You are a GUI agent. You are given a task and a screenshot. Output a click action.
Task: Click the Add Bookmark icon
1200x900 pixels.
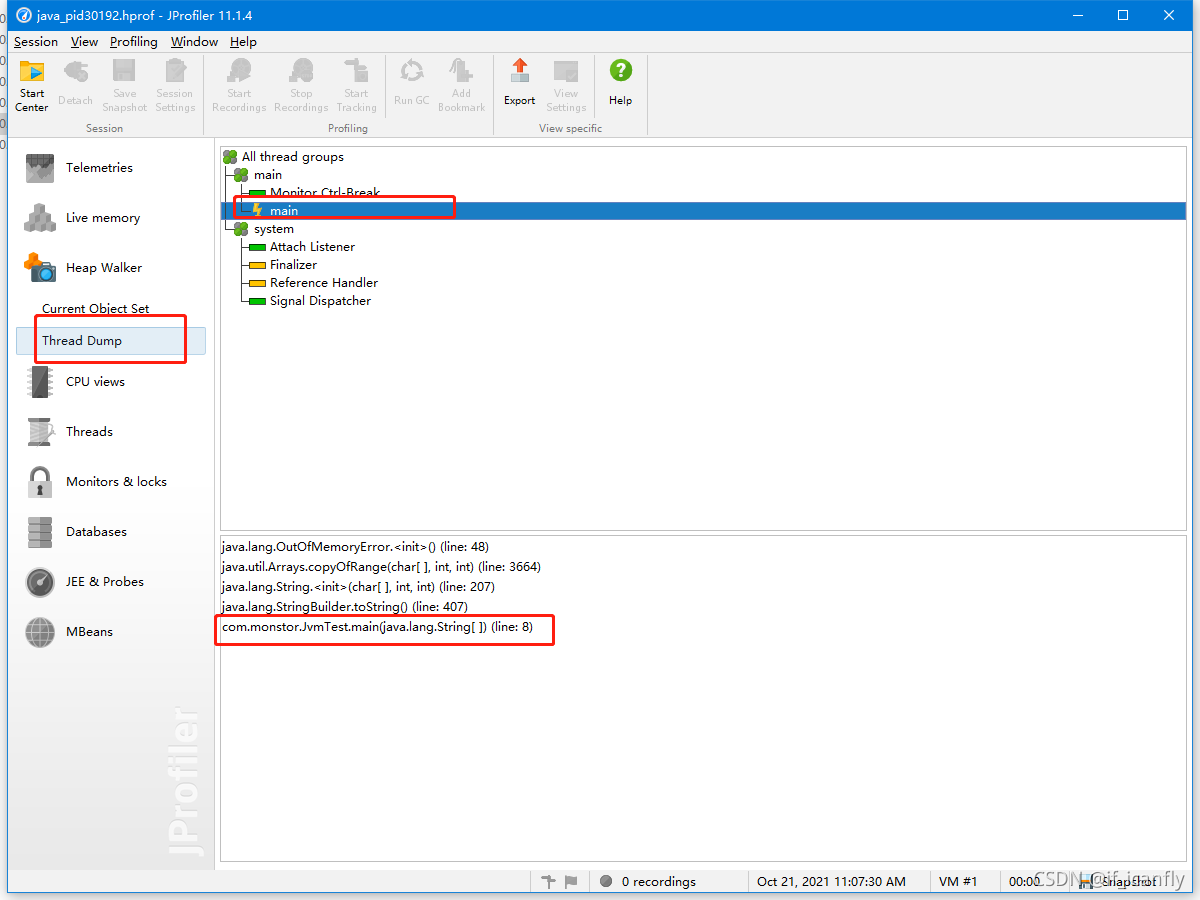(461, 72)
